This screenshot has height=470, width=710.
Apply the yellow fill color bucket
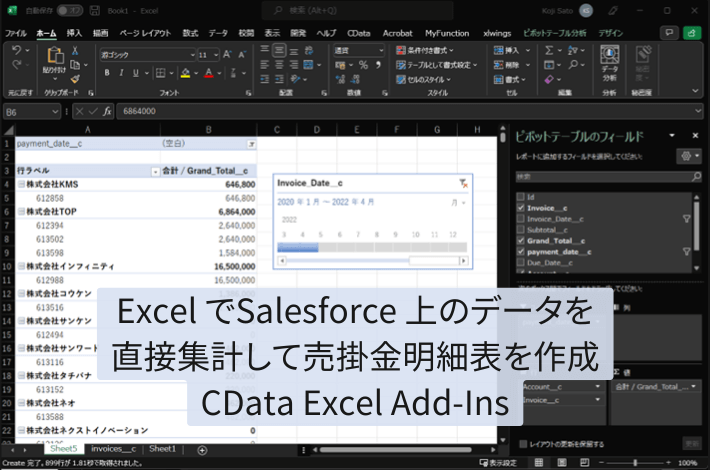185,72
